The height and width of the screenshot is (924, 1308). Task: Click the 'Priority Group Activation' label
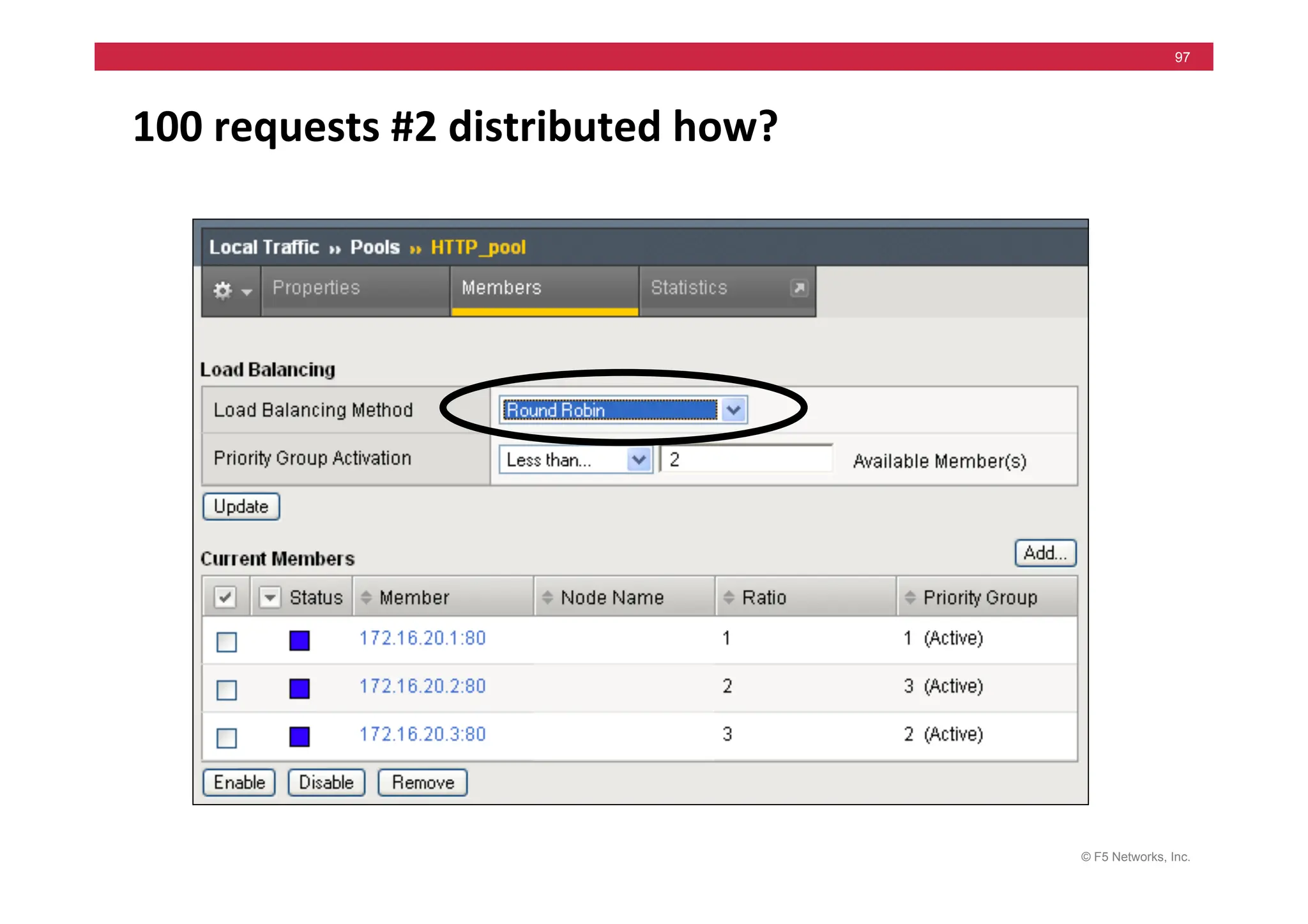[x=312, y=458]
